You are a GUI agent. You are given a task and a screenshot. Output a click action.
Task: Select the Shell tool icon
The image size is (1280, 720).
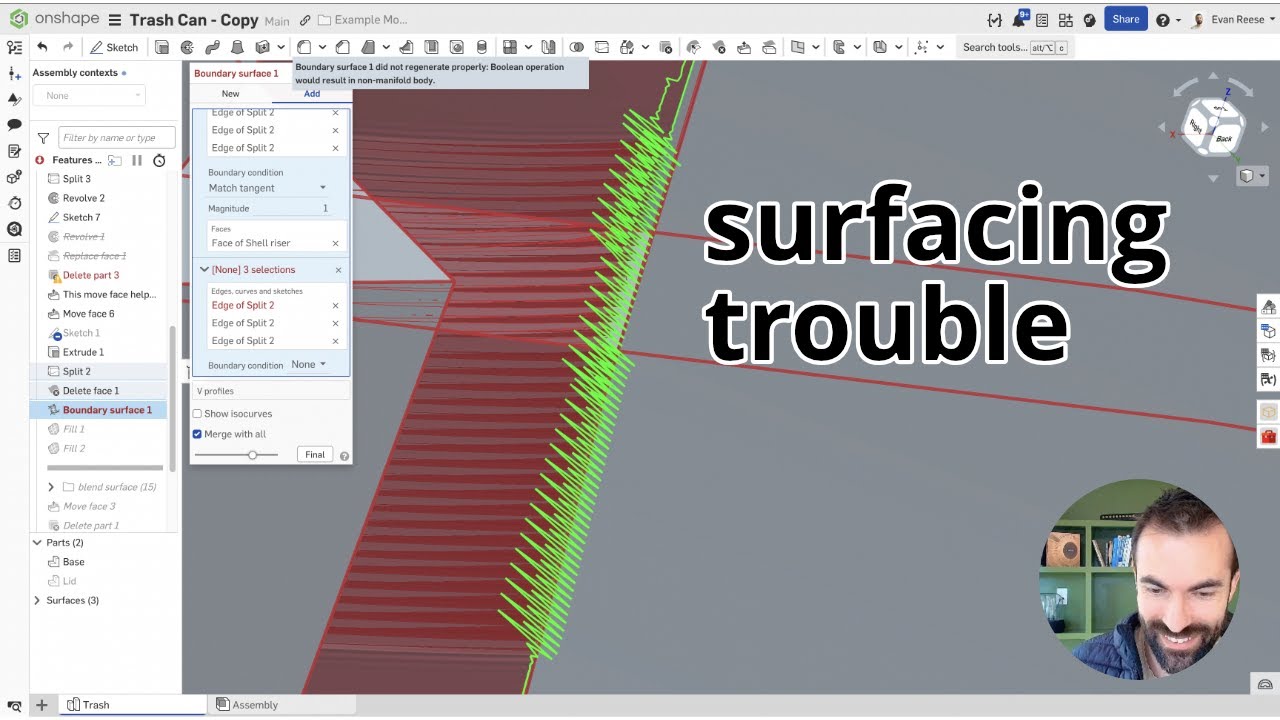tap(432, 47)
